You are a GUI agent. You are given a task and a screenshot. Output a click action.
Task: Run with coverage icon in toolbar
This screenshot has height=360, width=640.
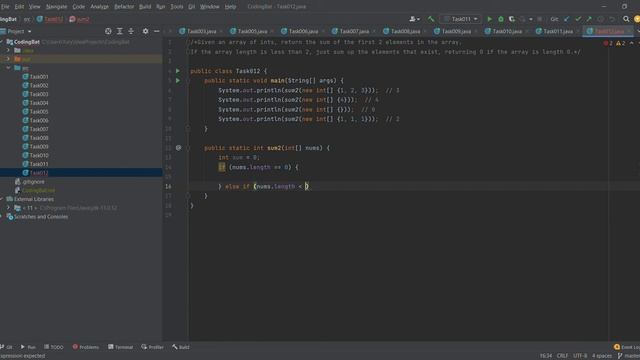pyautogui.click(x=512, y=19)
